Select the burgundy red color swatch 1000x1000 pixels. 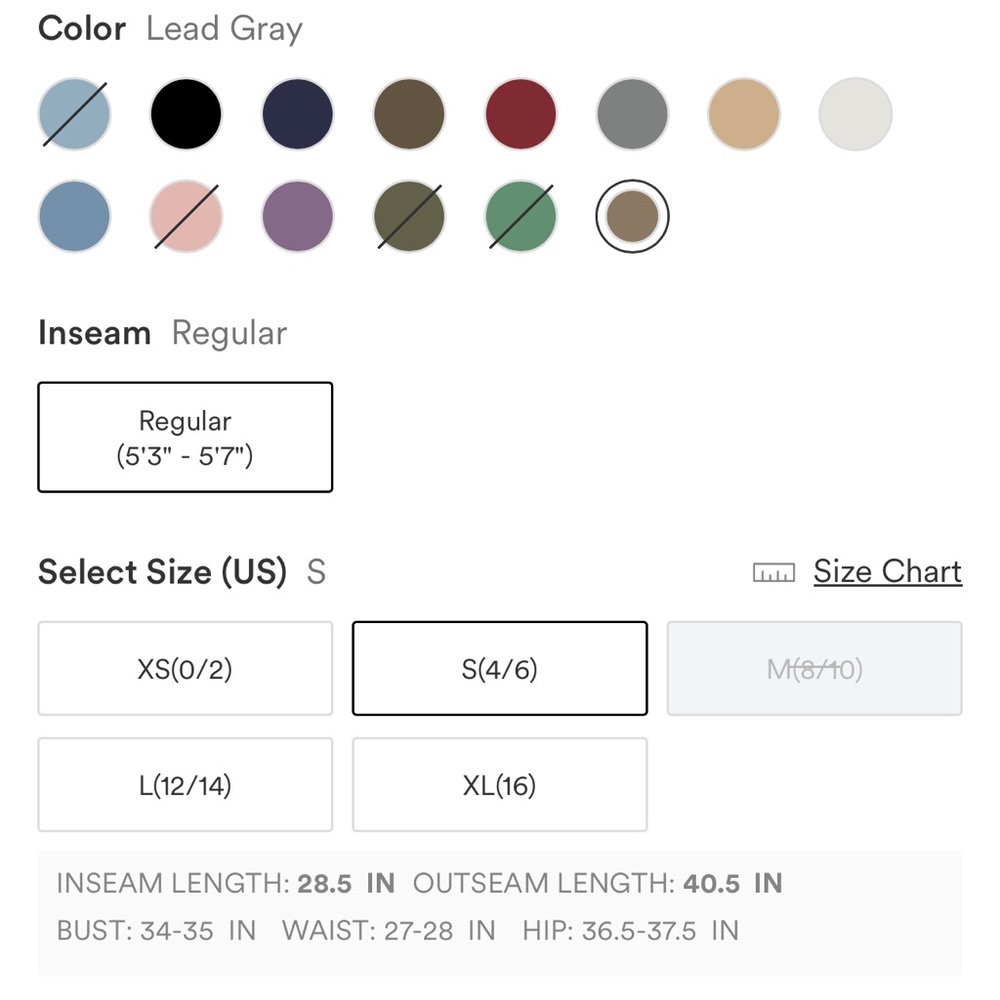[520, 114]
